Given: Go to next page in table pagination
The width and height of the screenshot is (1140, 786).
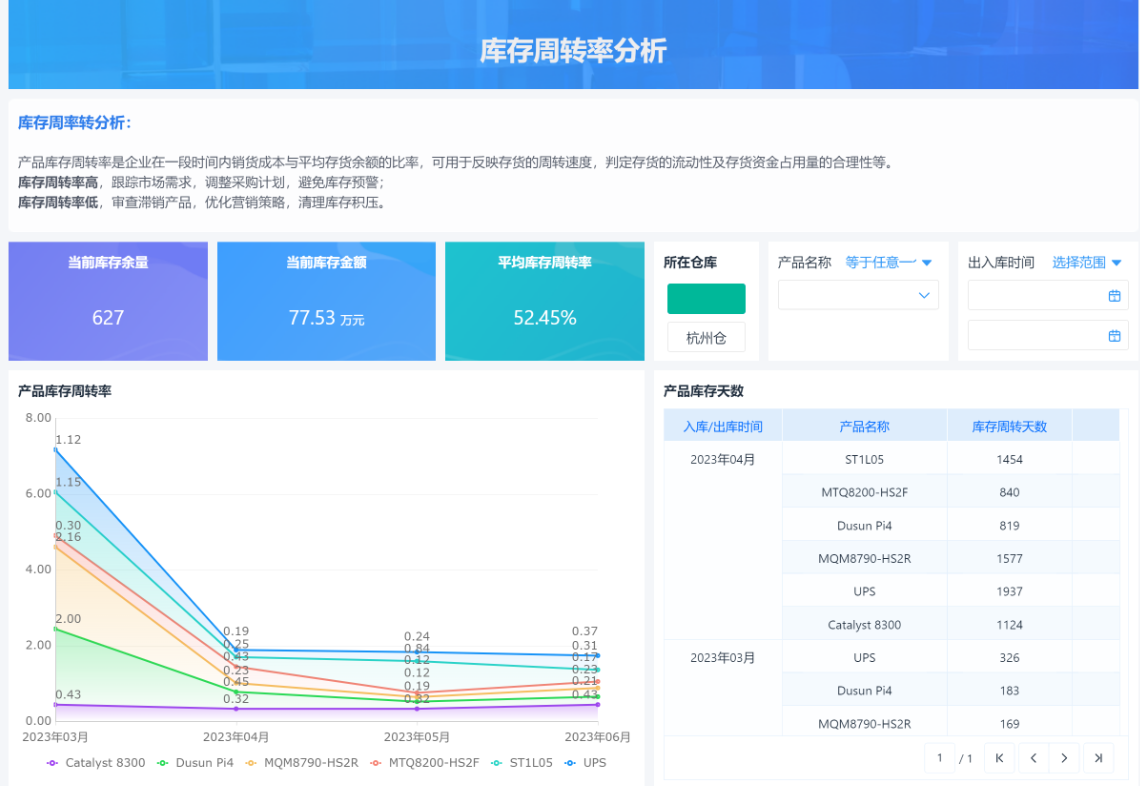Looking at the screenshot, I should 1065,758.
